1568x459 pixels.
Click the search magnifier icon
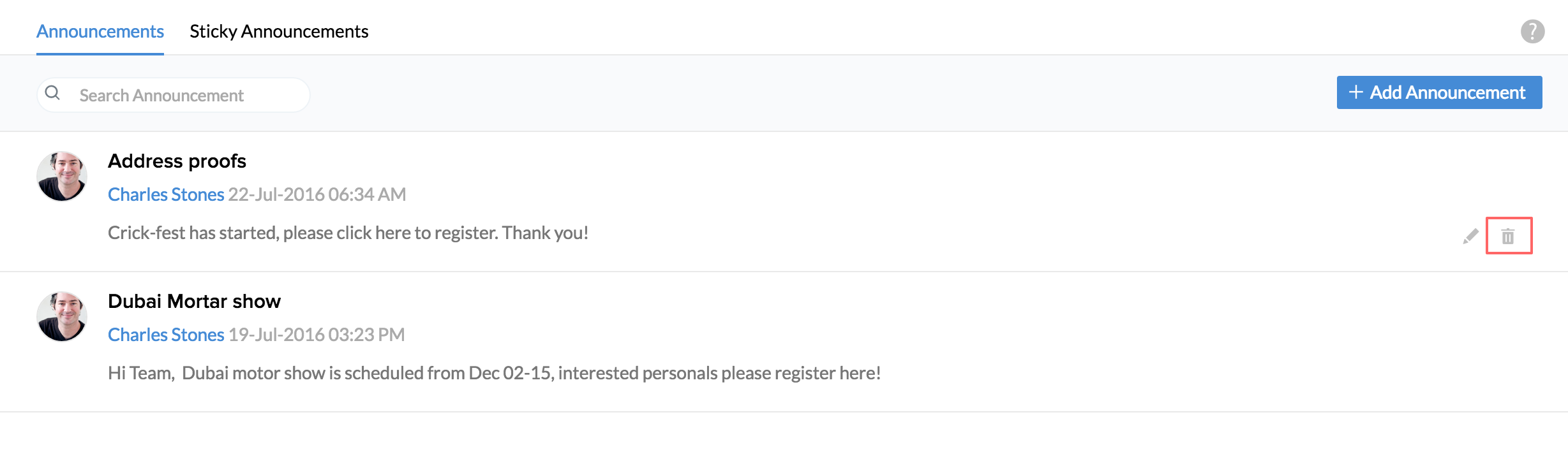[x=53, y=93]
